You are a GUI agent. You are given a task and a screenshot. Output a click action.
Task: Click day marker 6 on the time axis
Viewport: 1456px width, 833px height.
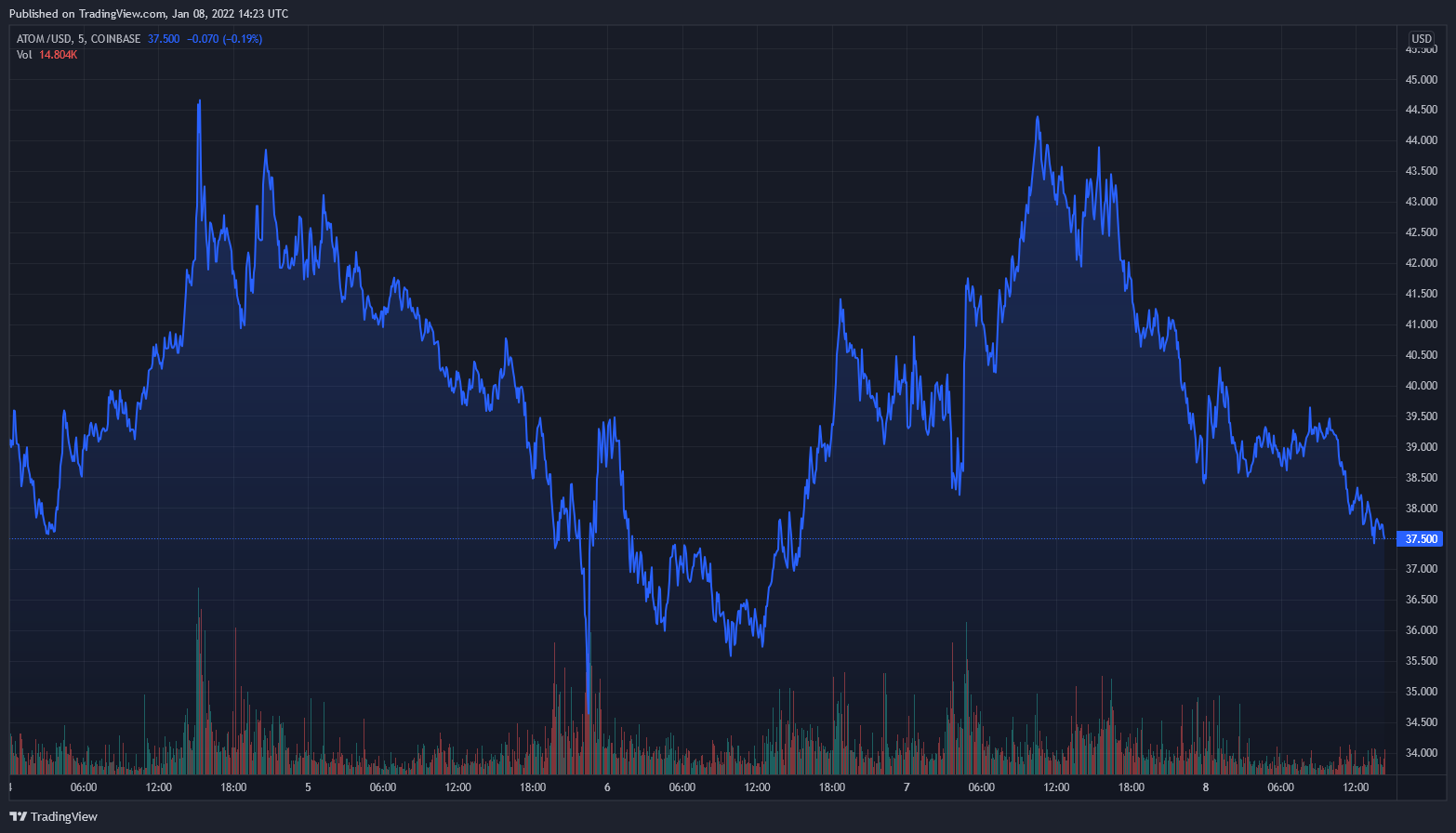point(607,787)
